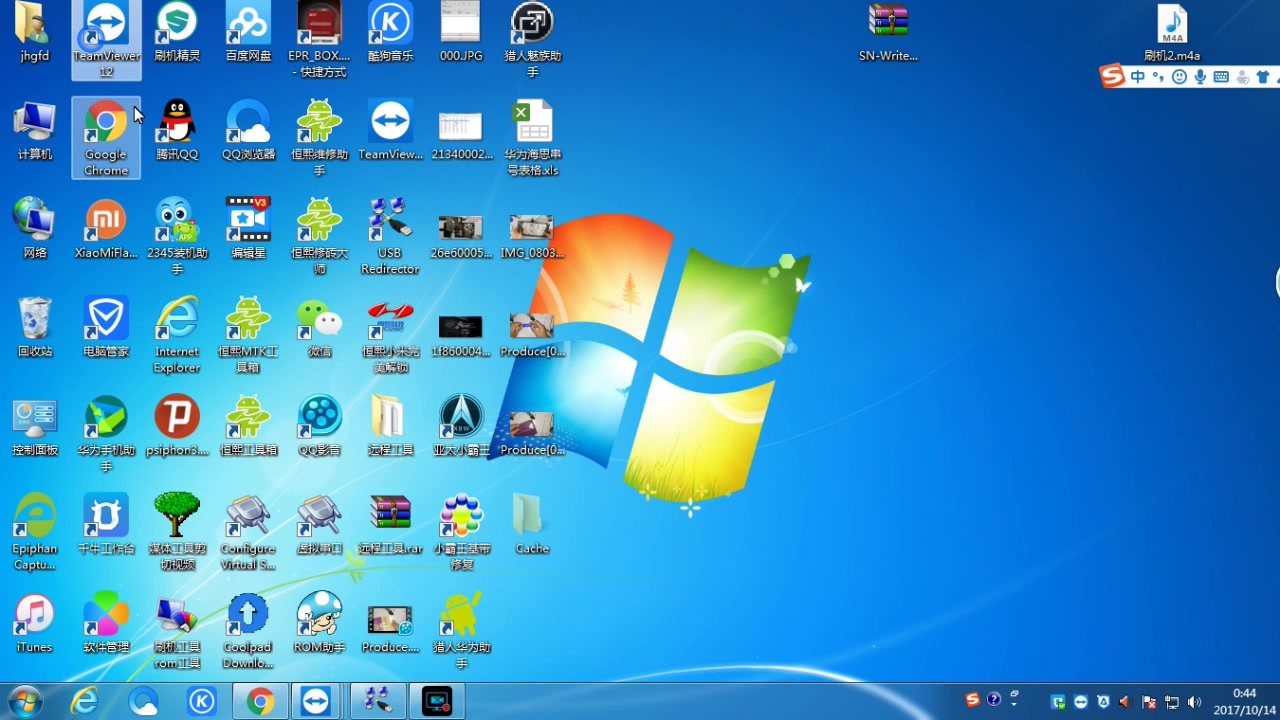Select the 猎人华为助手 desktop icon
1280x720 pixels.
click(461, 630)
